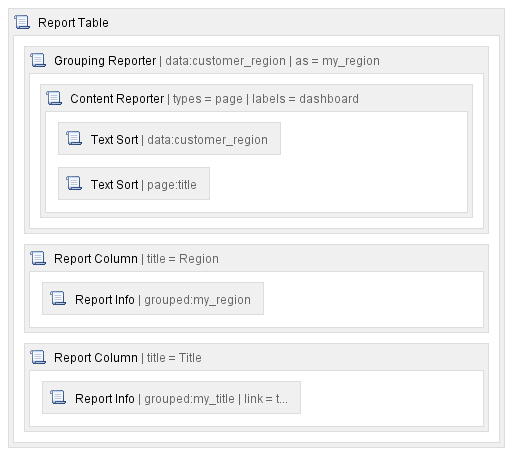
Task: Click the Grouping Reporter macro icon
Action: (x=38, y=60)
